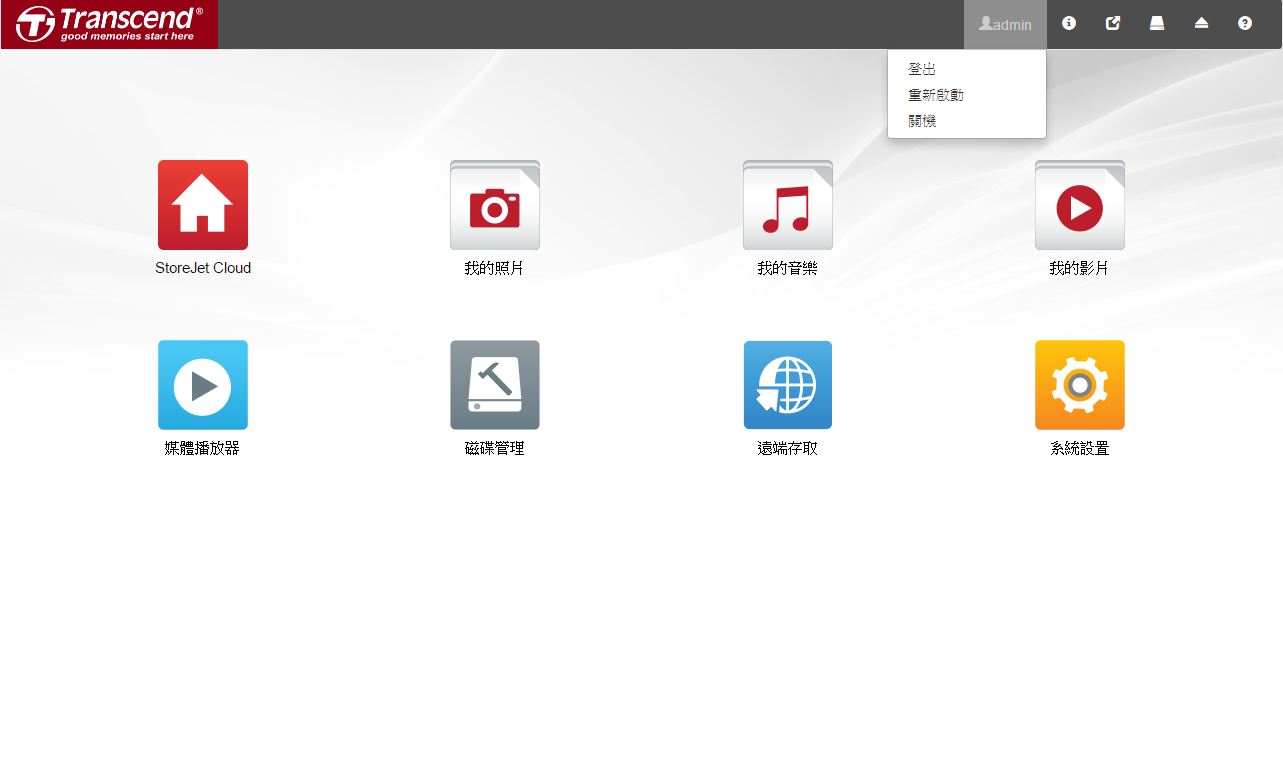Open the 遠端存取 globe icon
The image size is (1283, 765).
[788, 385]
